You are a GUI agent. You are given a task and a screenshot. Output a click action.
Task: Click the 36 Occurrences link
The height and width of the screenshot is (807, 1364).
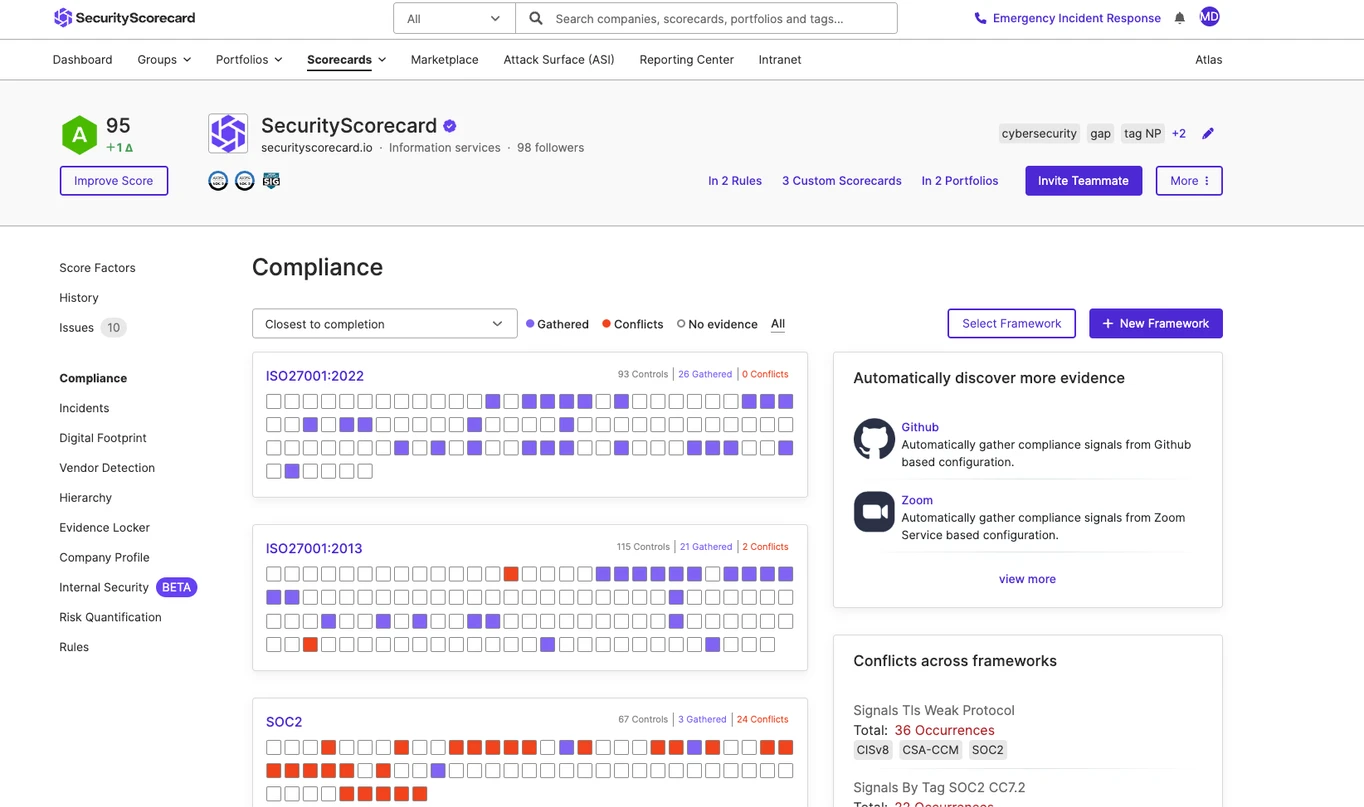(944, 730)
